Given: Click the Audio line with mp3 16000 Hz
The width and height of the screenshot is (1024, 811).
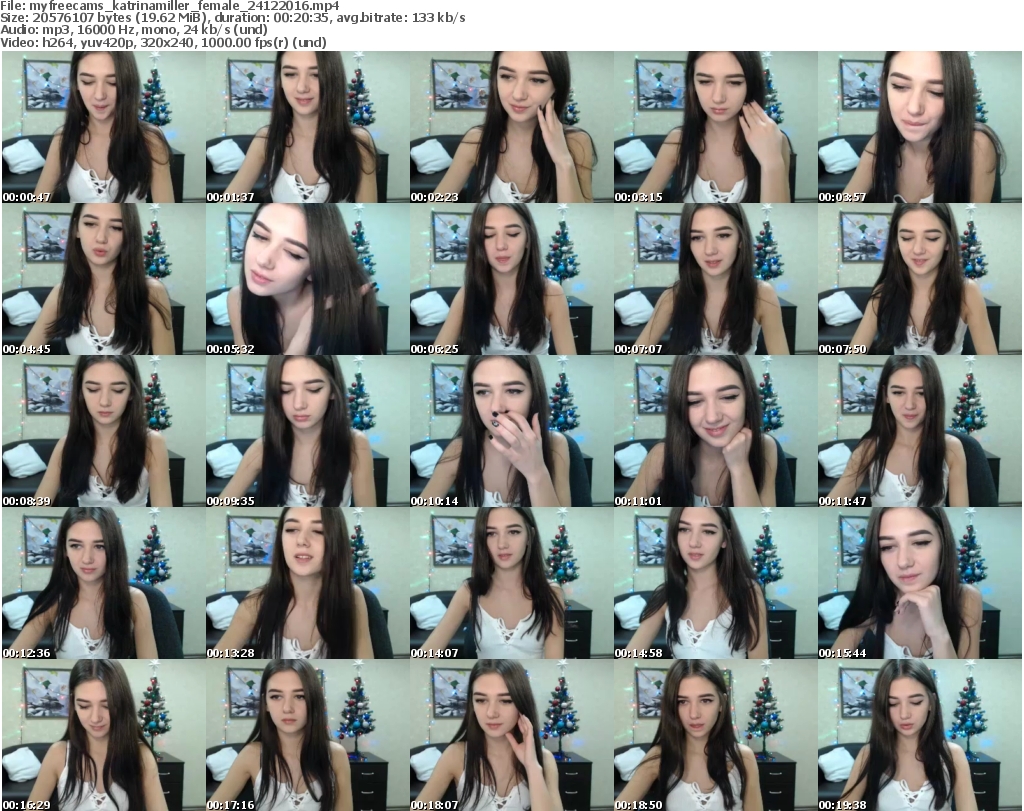Looking at the screenshot, I should [x=134, y=30].
